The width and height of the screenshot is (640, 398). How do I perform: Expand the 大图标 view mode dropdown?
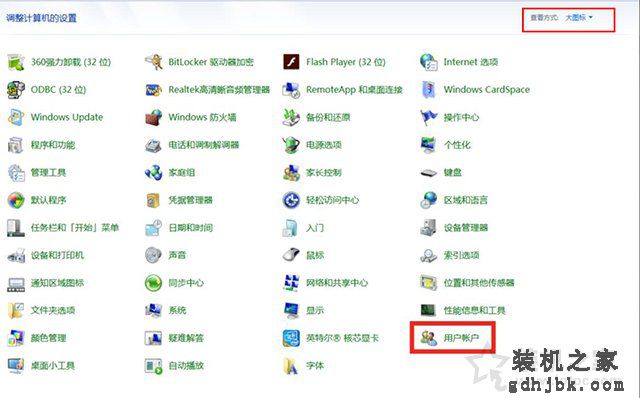579,18
